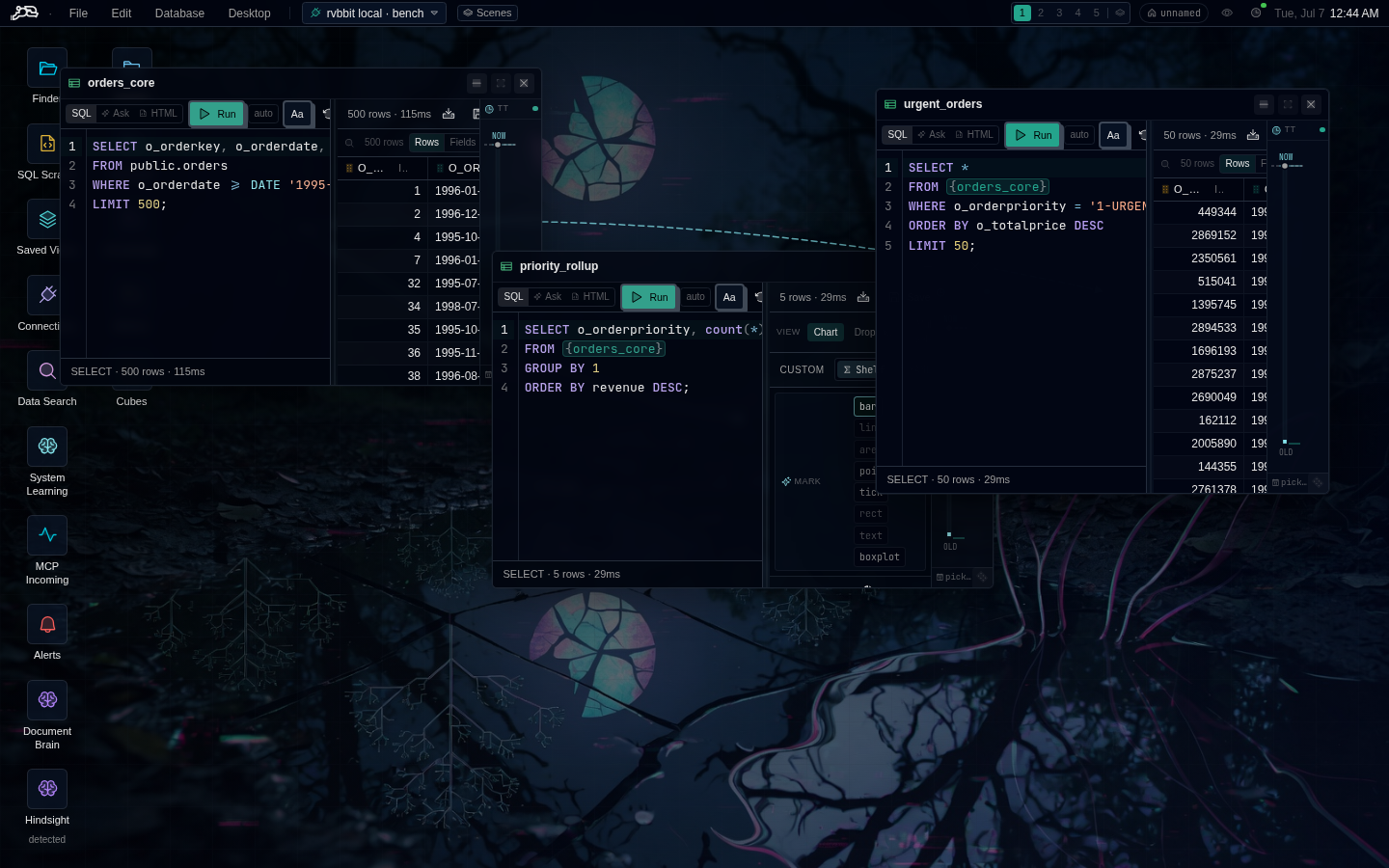Select the boxplot mark type
The width and height of the screenshot is (1389, 868).
pos(879,556)
